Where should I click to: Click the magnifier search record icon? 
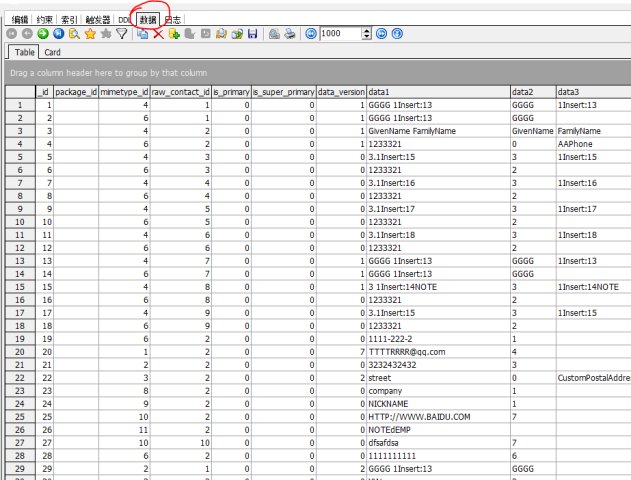point(74,34)
